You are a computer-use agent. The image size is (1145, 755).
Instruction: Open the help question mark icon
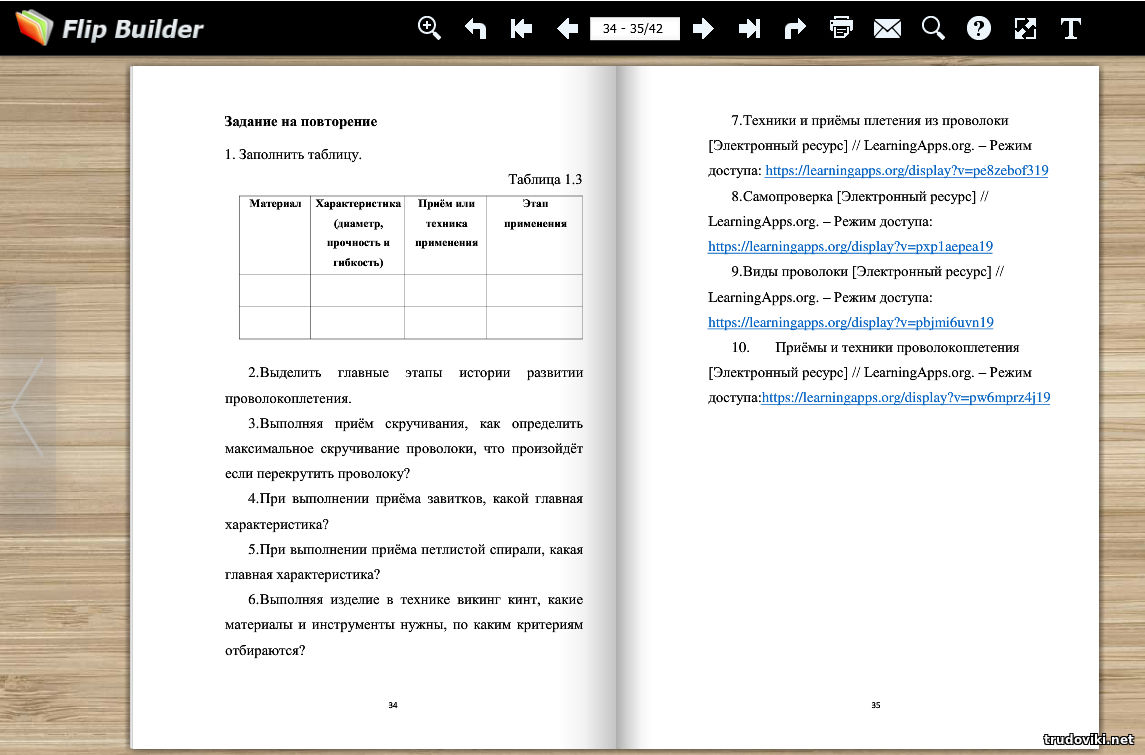point(979,28)
